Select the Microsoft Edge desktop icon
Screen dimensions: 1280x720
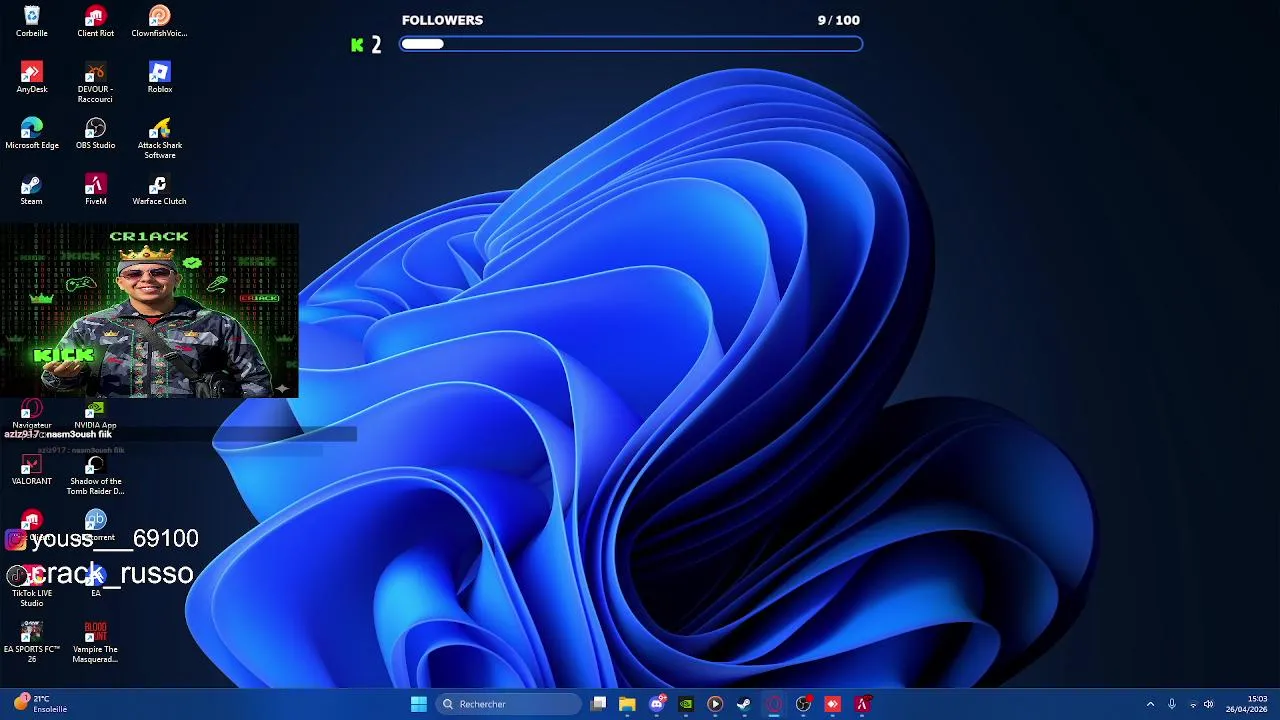pyautogui.click(x=31, y=133)
